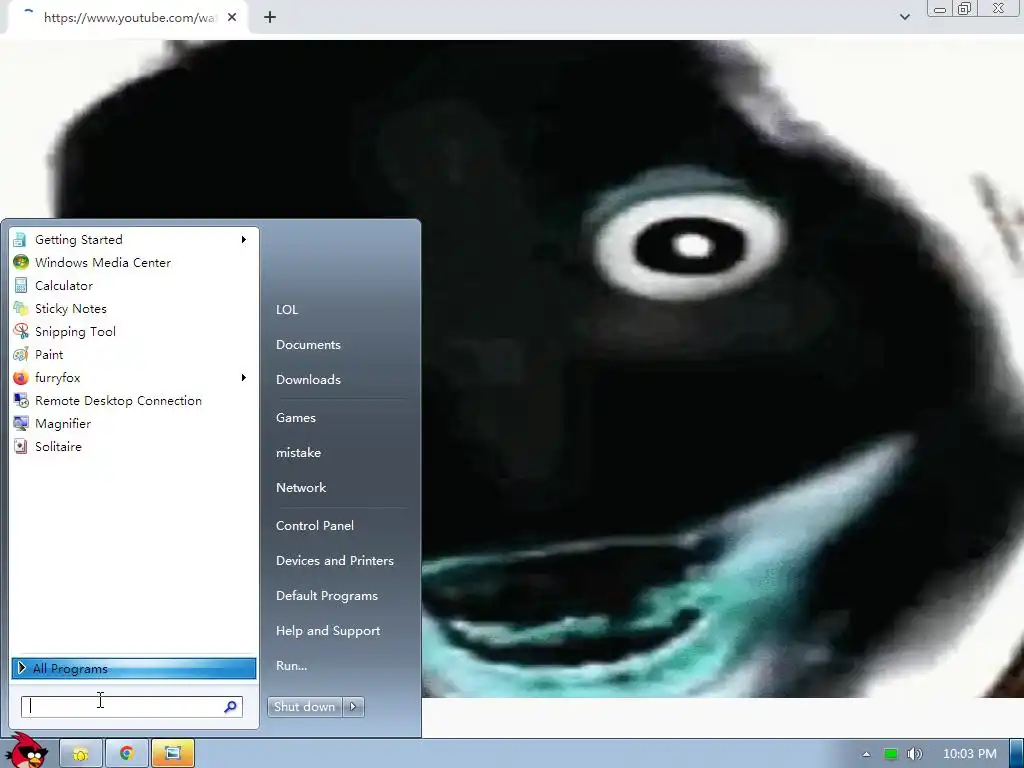
Task: Open the Solitaire card icon
Action: click(x=20, y=447)
